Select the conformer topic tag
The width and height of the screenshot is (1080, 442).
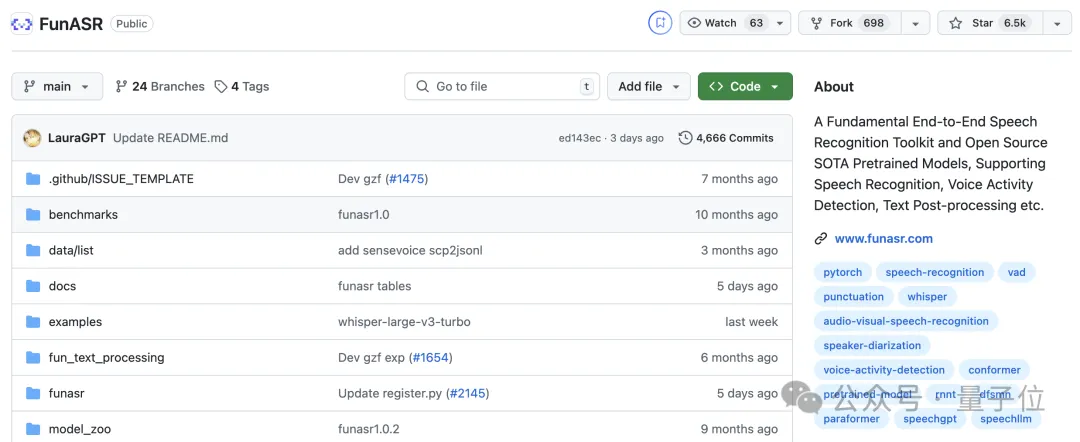[994, 370]
